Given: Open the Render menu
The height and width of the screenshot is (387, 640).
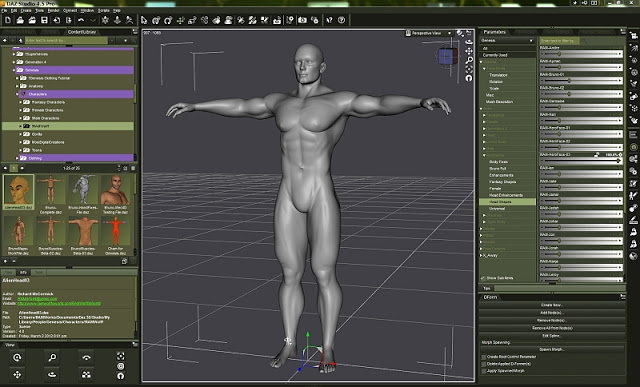Looking at the screenshot, I should (53, 10).
